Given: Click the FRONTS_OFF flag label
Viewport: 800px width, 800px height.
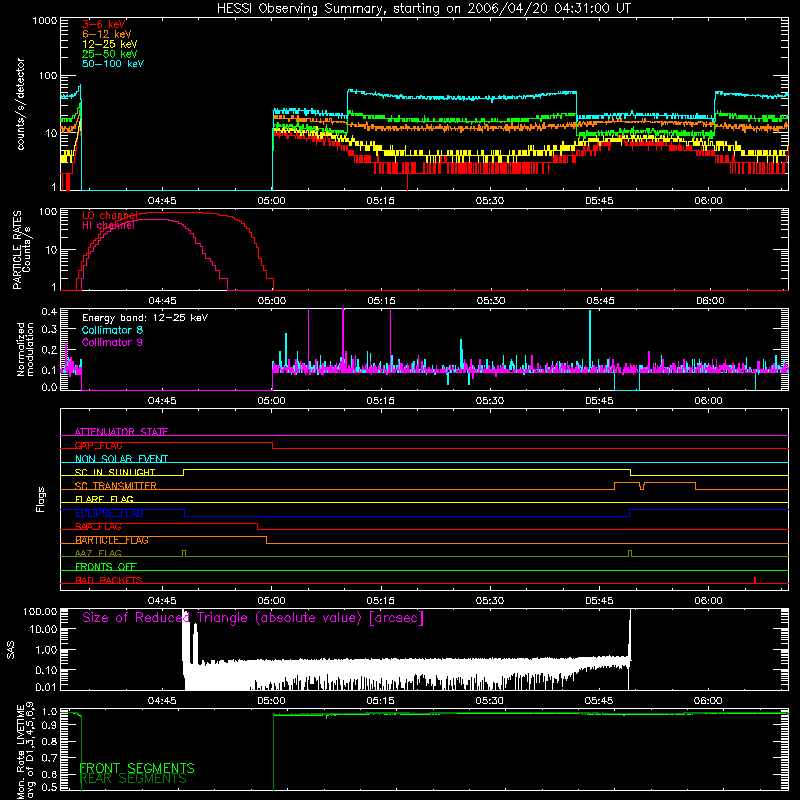Looking at the screenshot, I should click(106, 566).
